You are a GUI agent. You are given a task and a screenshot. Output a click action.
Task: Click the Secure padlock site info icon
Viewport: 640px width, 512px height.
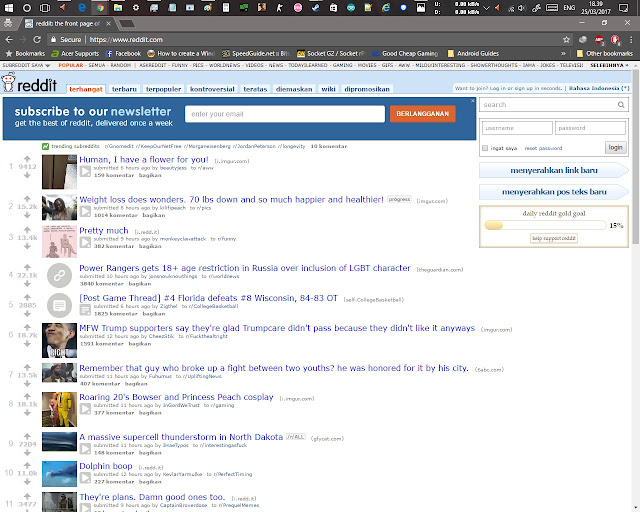[53, 40]
